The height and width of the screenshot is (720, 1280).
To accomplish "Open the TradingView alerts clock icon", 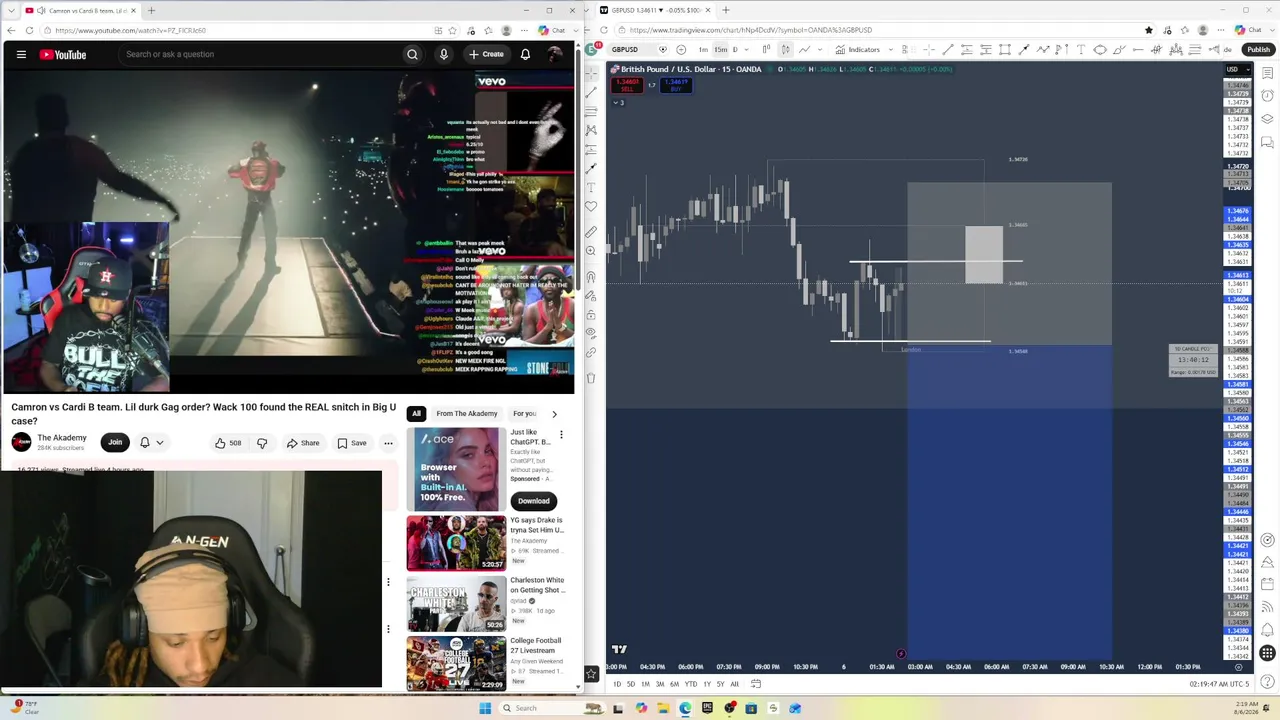I will (x=1267, y=96).
